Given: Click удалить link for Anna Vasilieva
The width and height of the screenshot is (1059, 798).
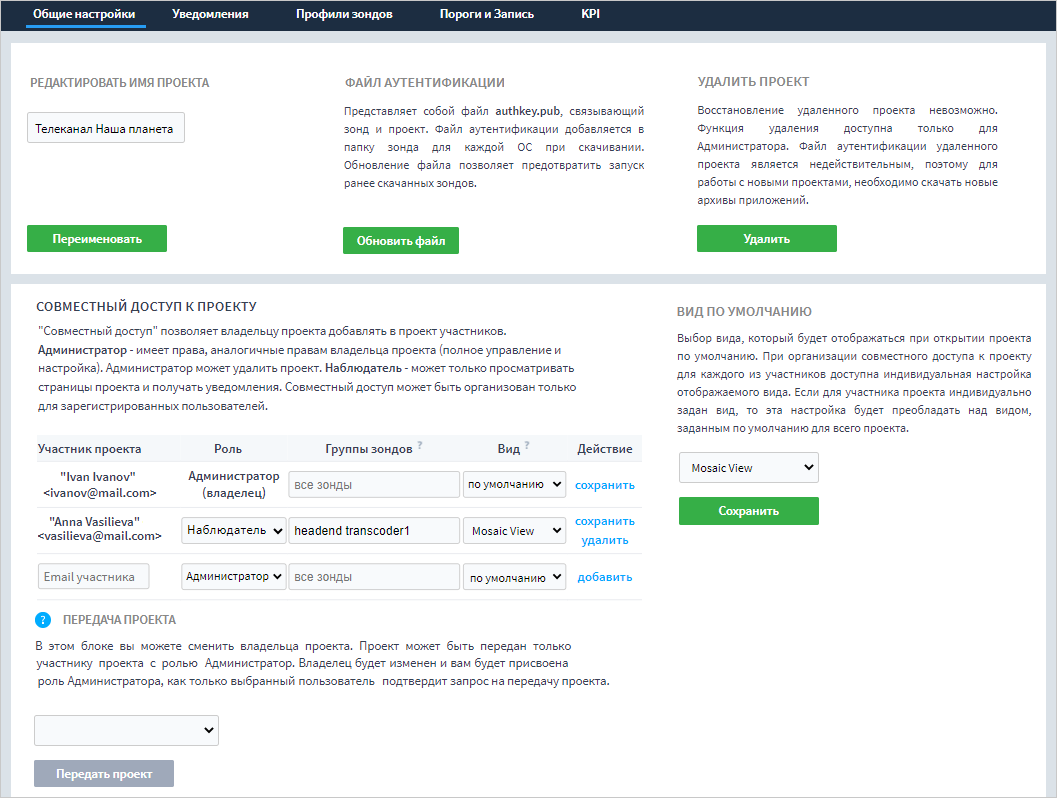Looking at the screenshot, I should 604,540.
